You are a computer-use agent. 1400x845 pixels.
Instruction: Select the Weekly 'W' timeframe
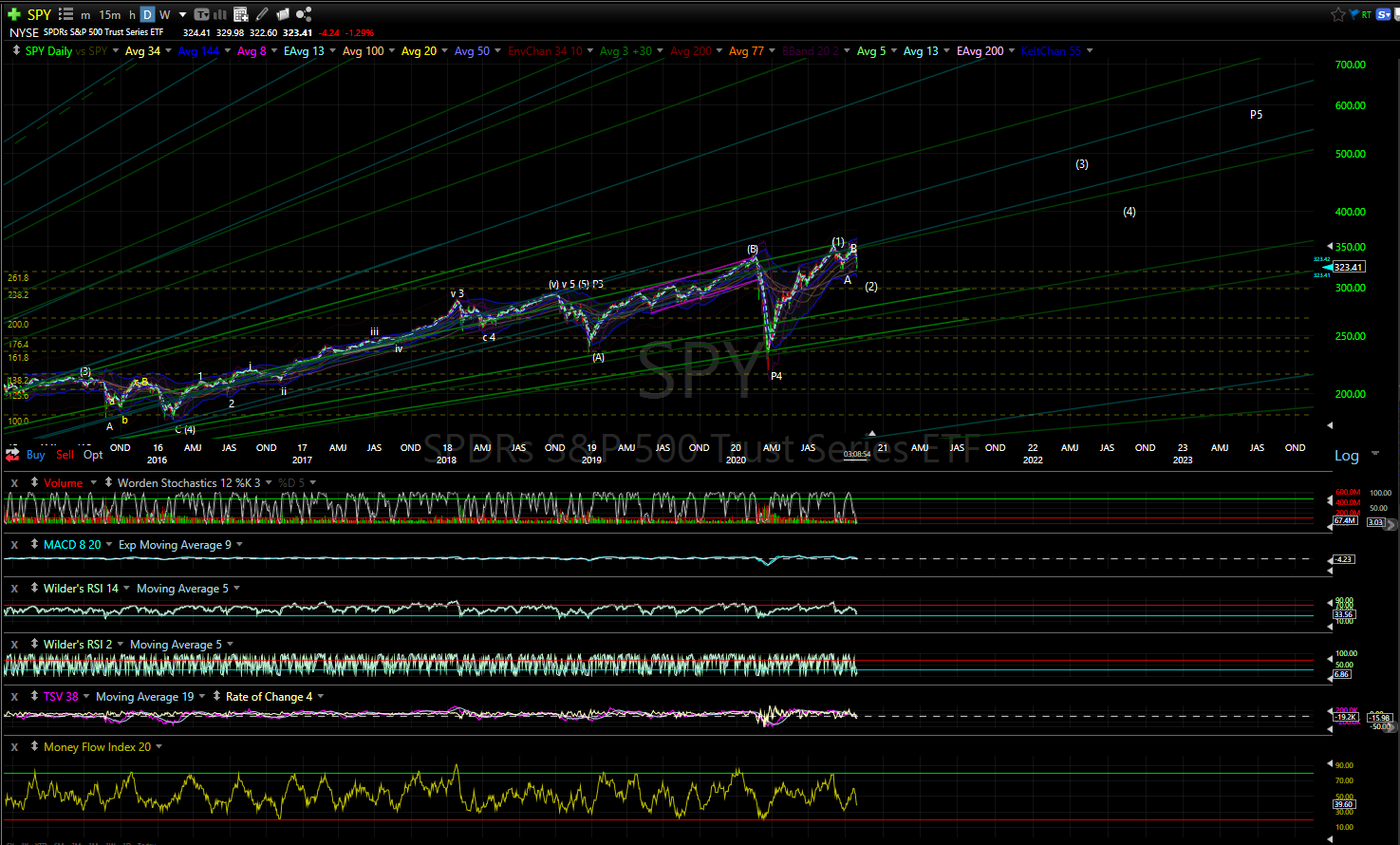tap(165, 14)
